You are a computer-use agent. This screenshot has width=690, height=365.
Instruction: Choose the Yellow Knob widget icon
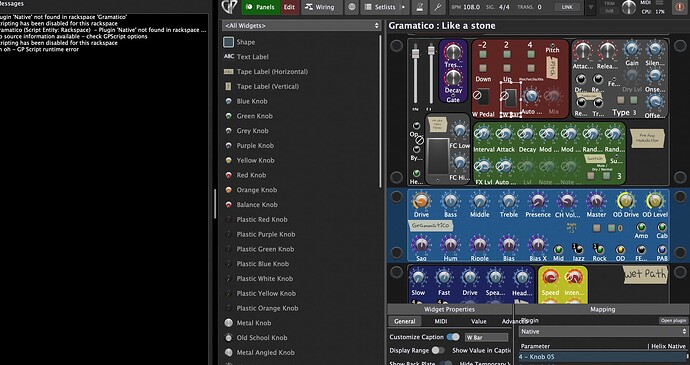228,160
